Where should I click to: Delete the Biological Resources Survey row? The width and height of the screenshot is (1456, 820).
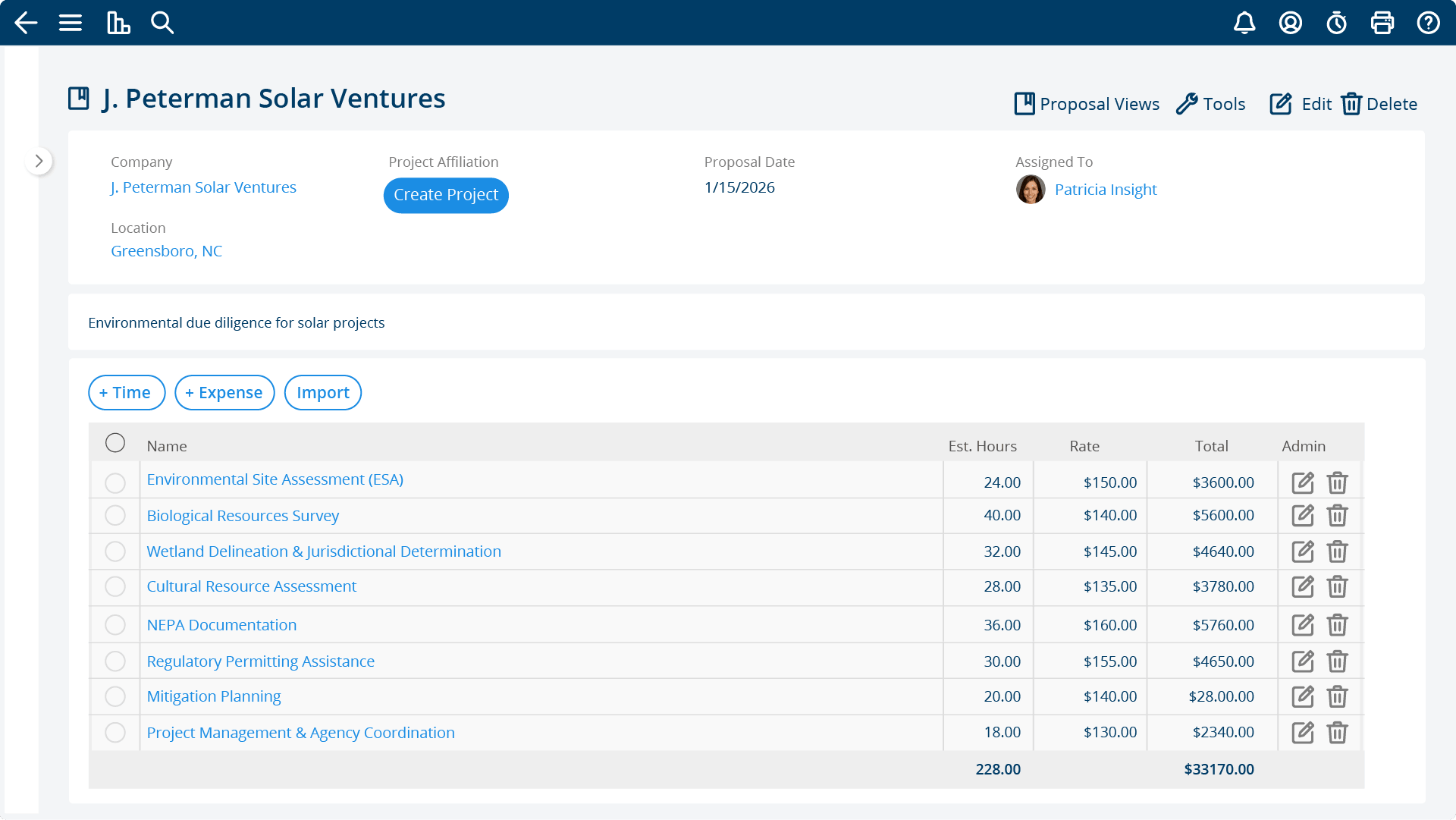[x=1338, y=516]
